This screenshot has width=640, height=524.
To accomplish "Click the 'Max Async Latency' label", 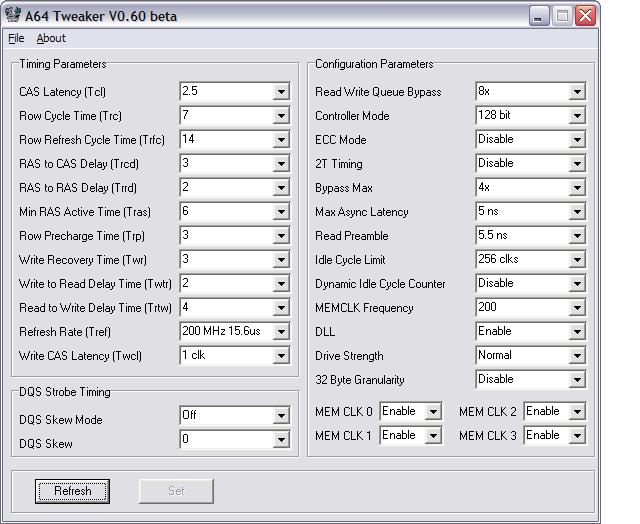I will pos(362,212).
